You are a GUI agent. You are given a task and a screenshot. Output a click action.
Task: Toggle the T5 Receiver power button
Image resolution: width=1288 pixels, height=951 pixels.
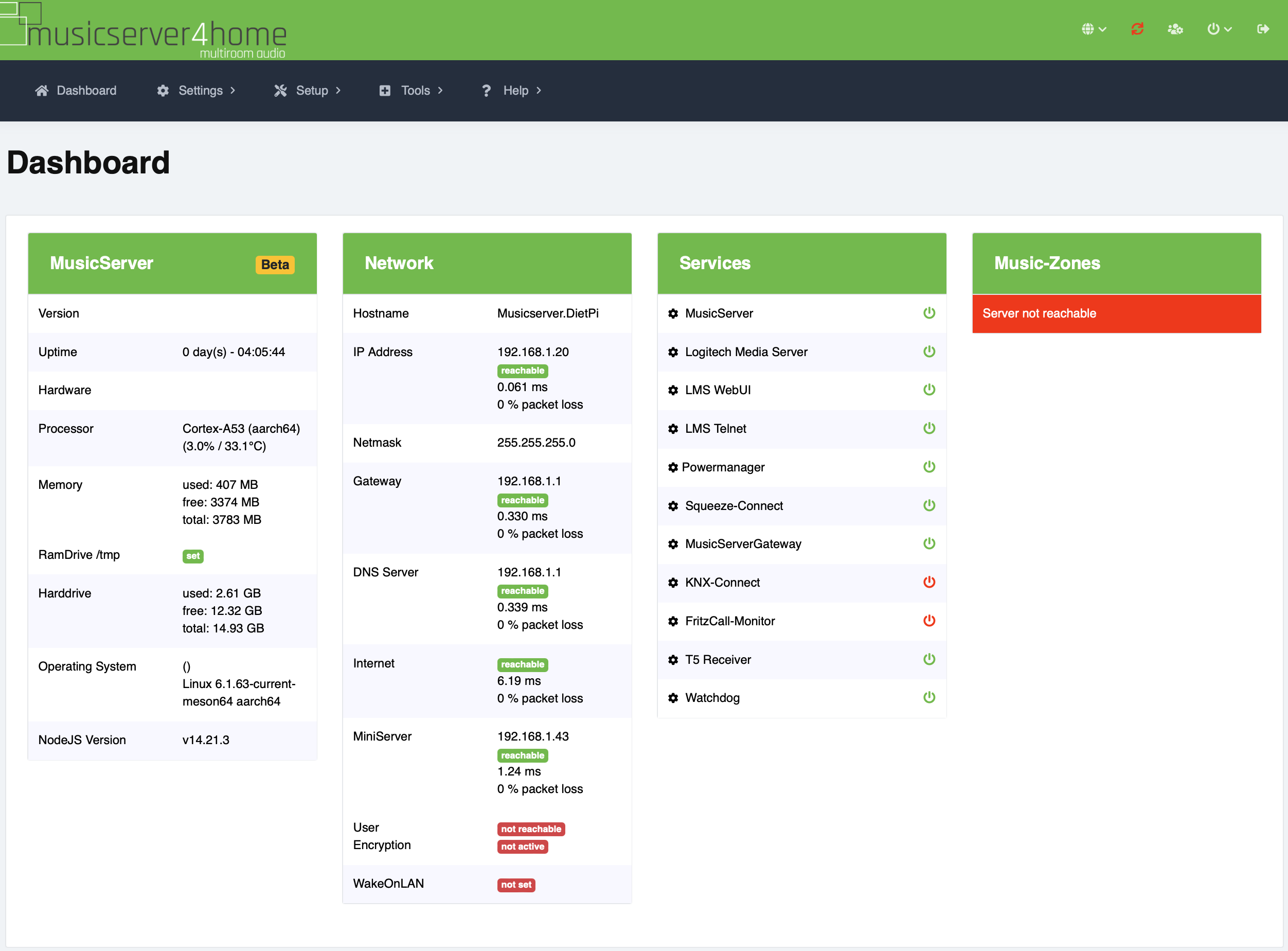pyautogui.click(x=928, y=659)
